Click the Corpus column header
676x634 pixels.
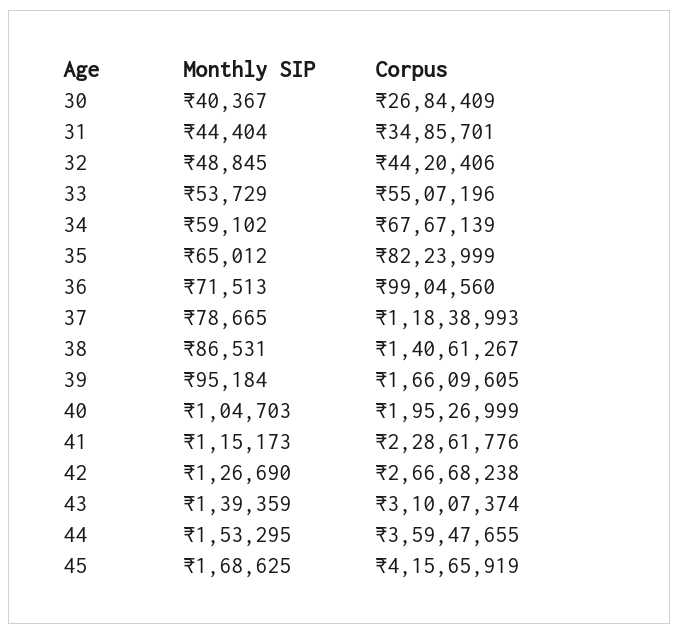411,70
